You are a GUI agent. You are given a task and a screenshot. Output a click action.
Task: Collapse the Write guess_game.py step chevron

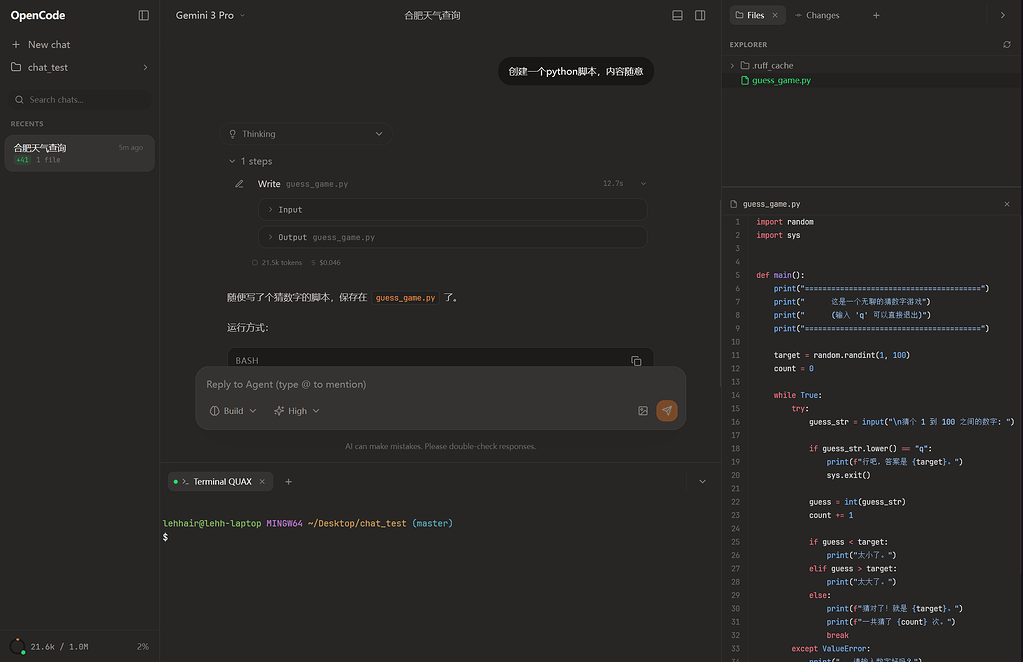point(643,184)
